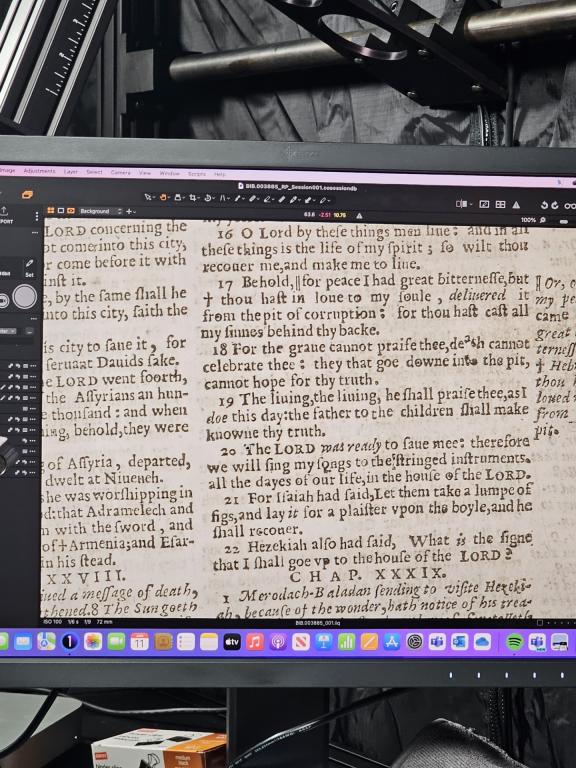Click the Undo arrow in the top toolbar

(x=544, y=205)
